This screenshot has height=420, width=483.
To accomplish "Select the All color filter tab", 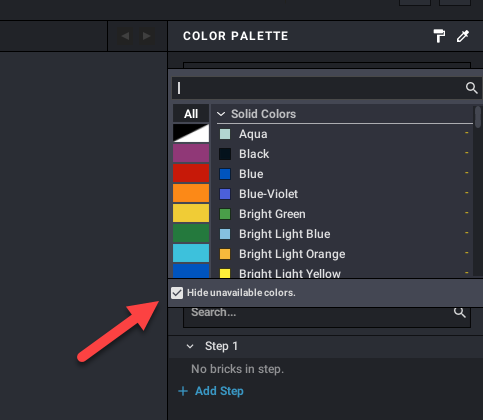I will point(191,114).
